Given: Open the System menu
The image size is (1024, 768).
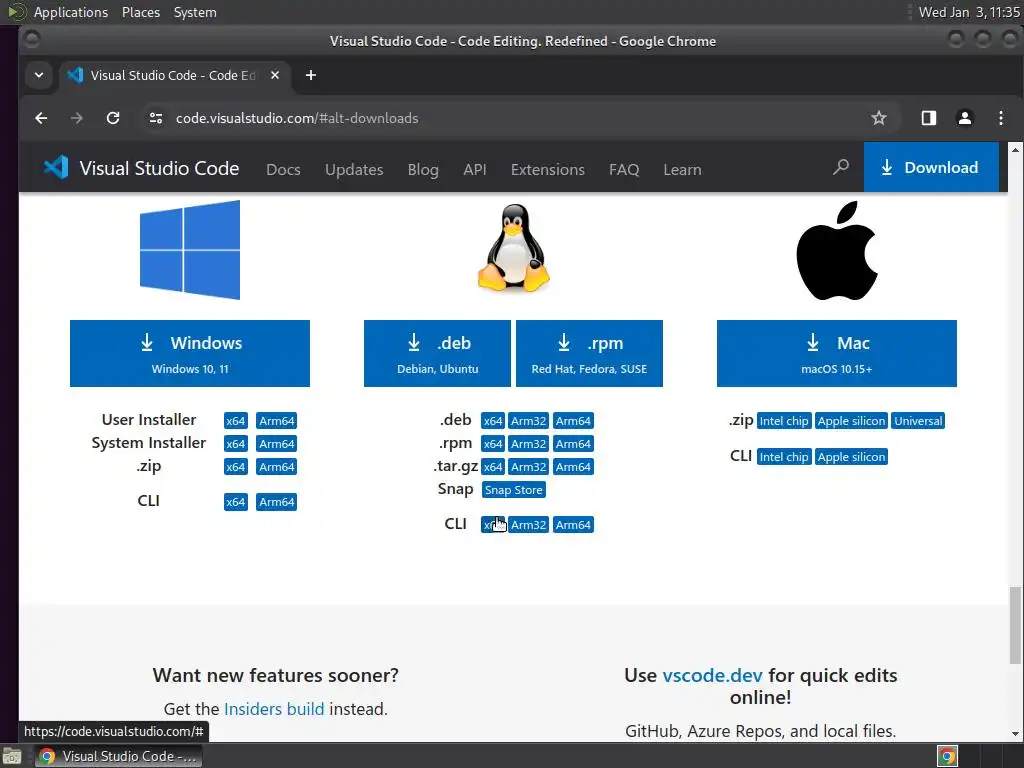Looking at the screenshot, I should tap(195, 12).
